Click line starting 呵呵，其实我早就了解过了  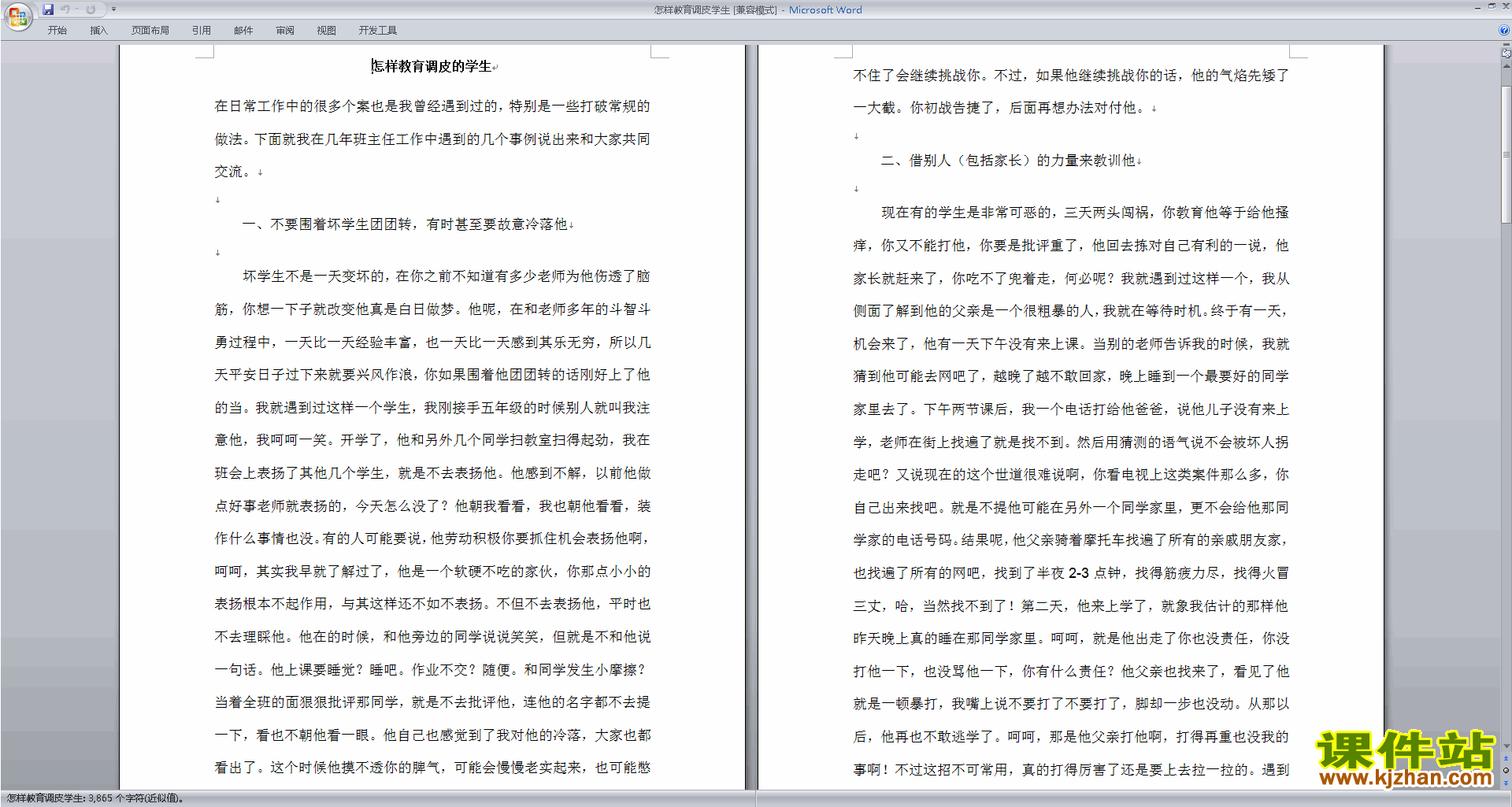point(432,572)
